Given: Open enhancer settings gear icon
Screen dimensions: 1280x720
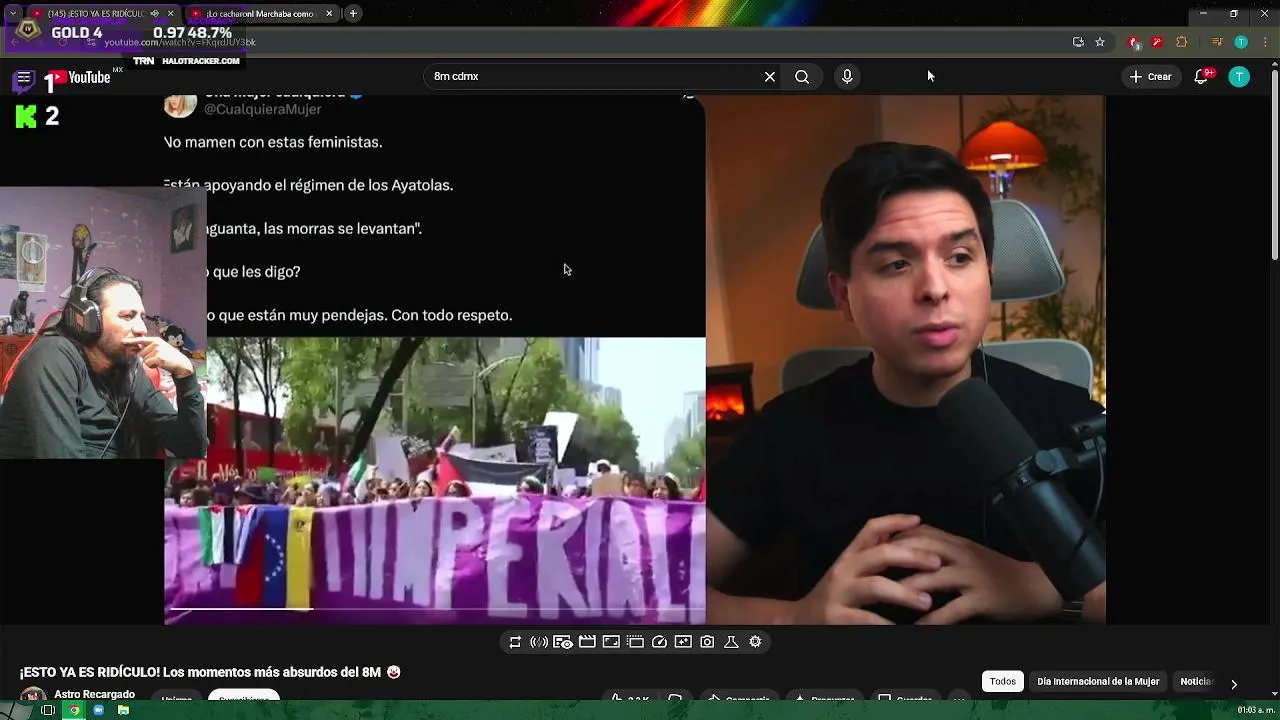Looking at the screenshot, I should click(x=755, y=642).
